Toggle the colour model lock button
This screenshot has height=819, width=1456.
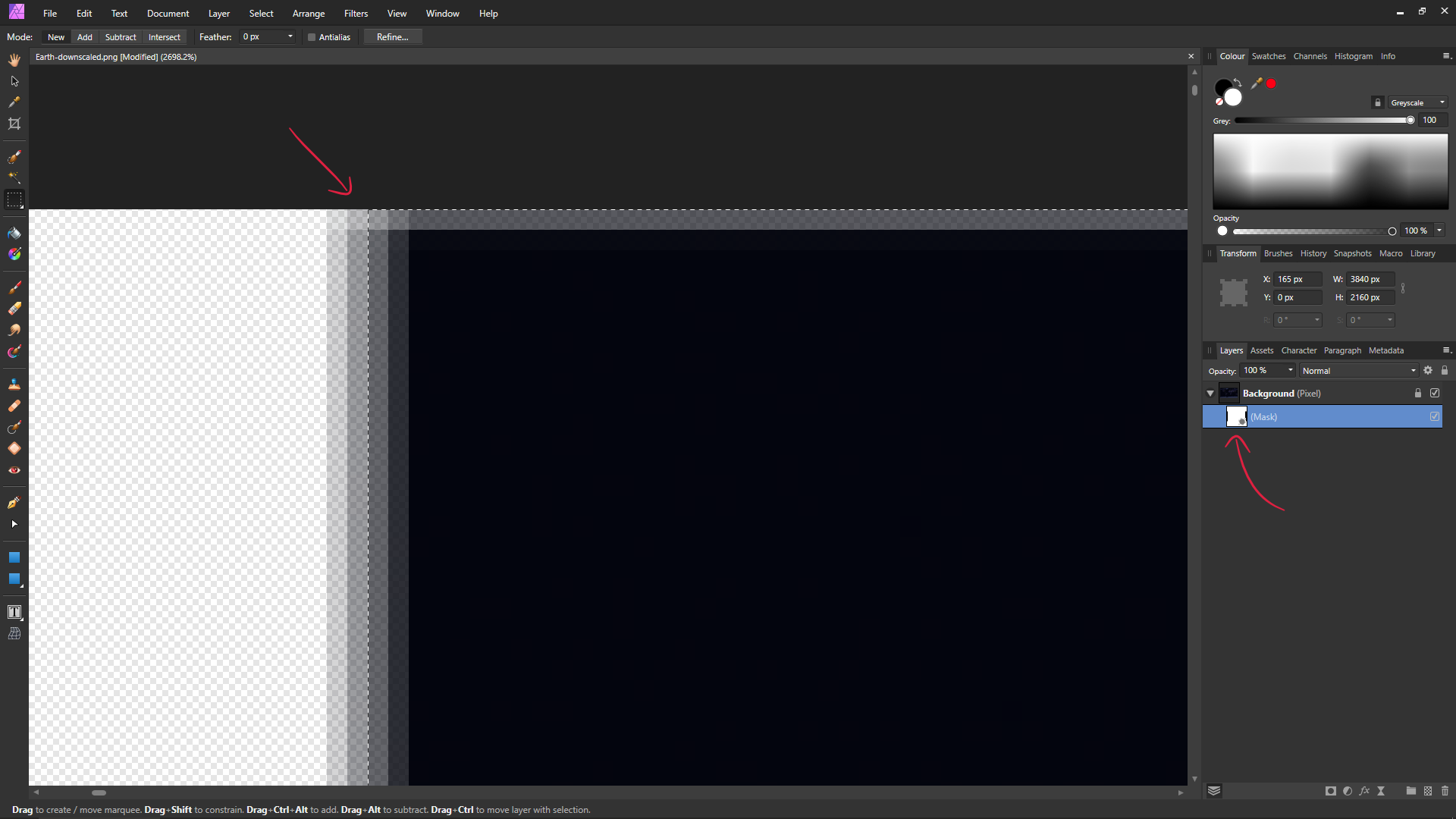coord(1378,102)
